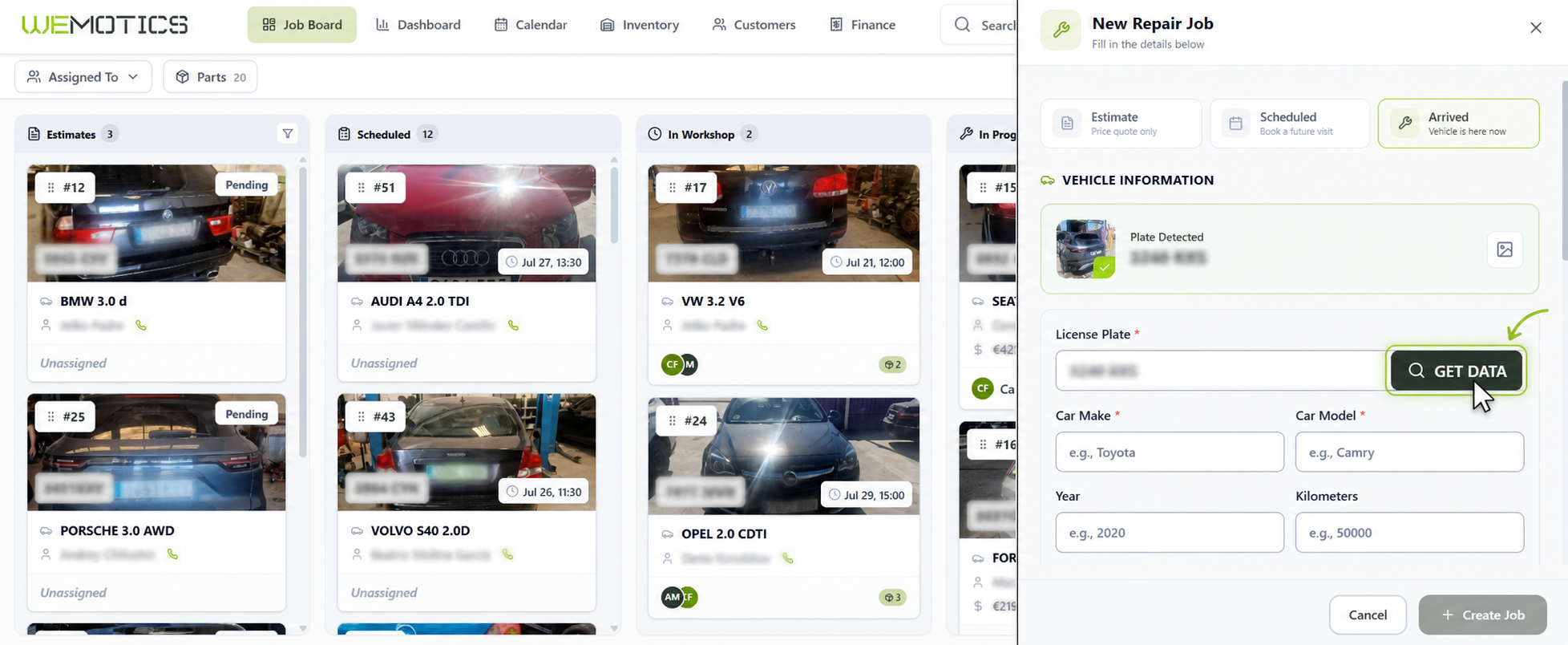The width and height of the screenshot is (1568, 645).
Task: Click Unassigned on BMW 3.0 d card
Action: 73,363
